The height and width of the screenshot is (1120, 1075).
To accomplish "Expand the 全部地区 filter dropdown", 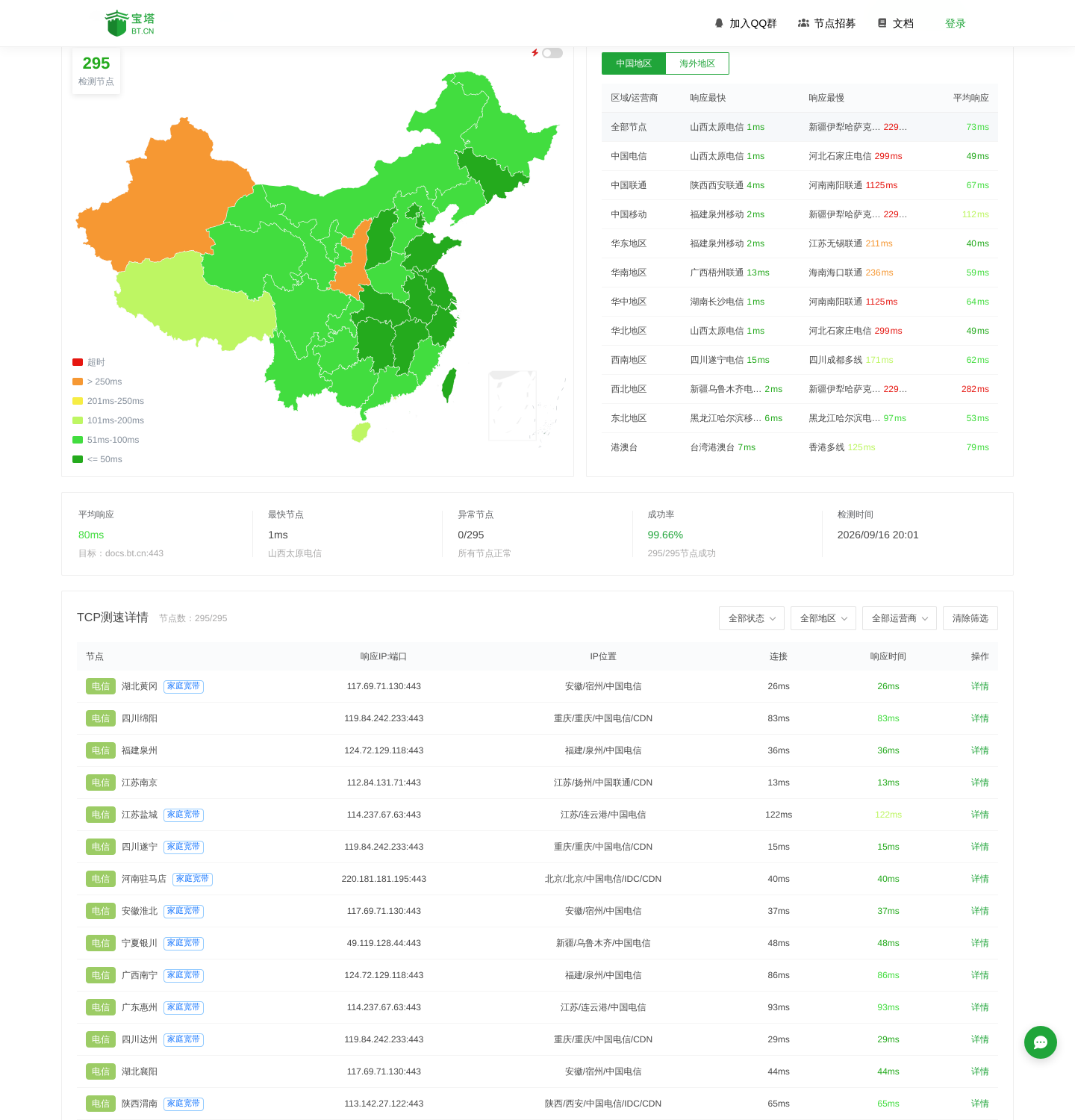I will pos(823,618).
